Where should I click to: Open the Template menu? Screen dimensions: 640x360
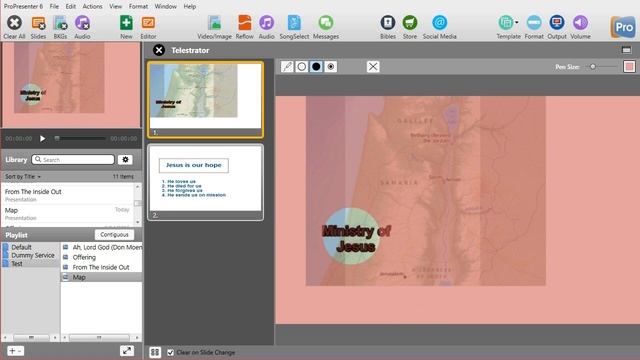click(x=508, y=23)
